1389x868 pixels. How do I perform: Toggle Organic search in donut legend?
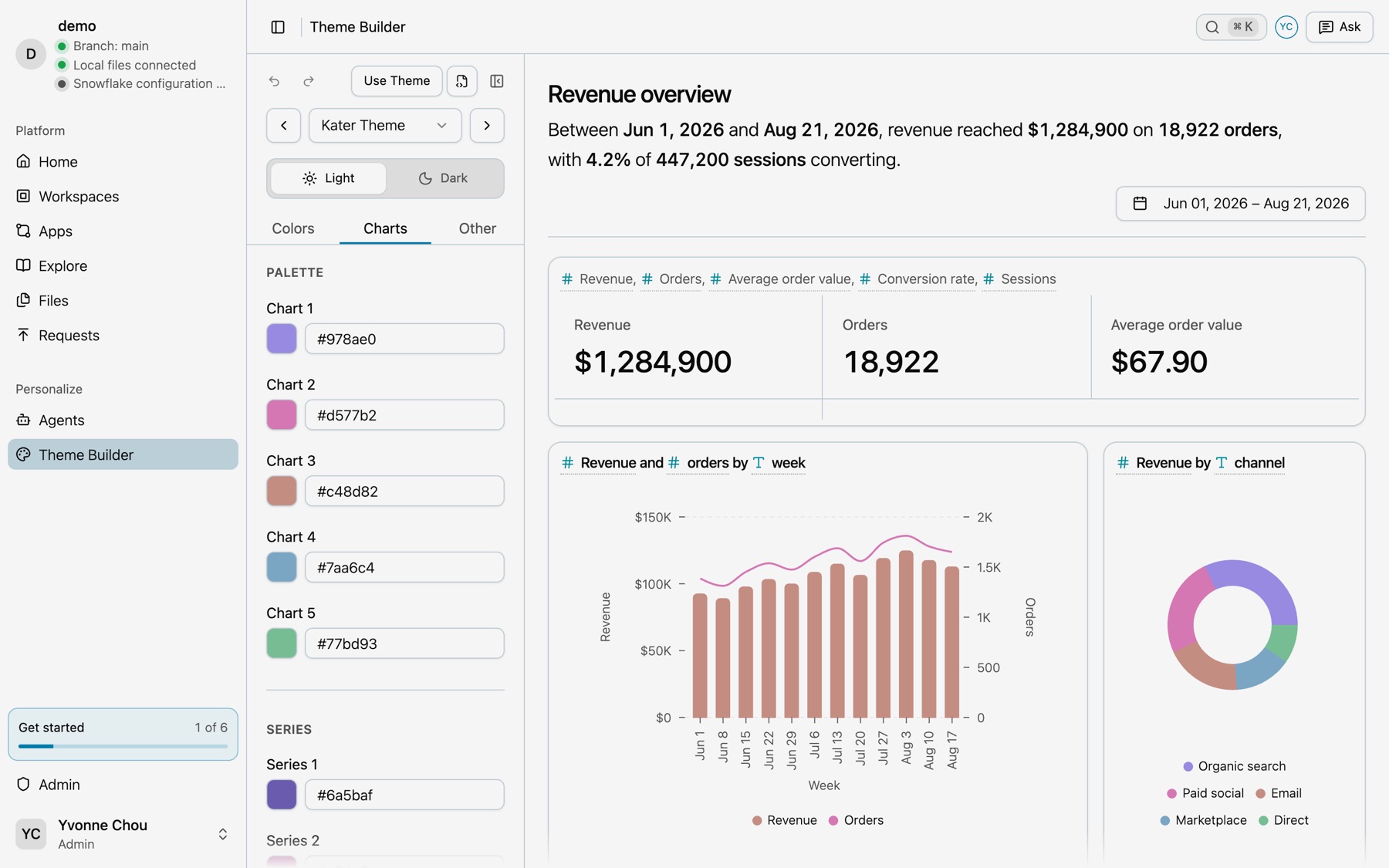1234,766
